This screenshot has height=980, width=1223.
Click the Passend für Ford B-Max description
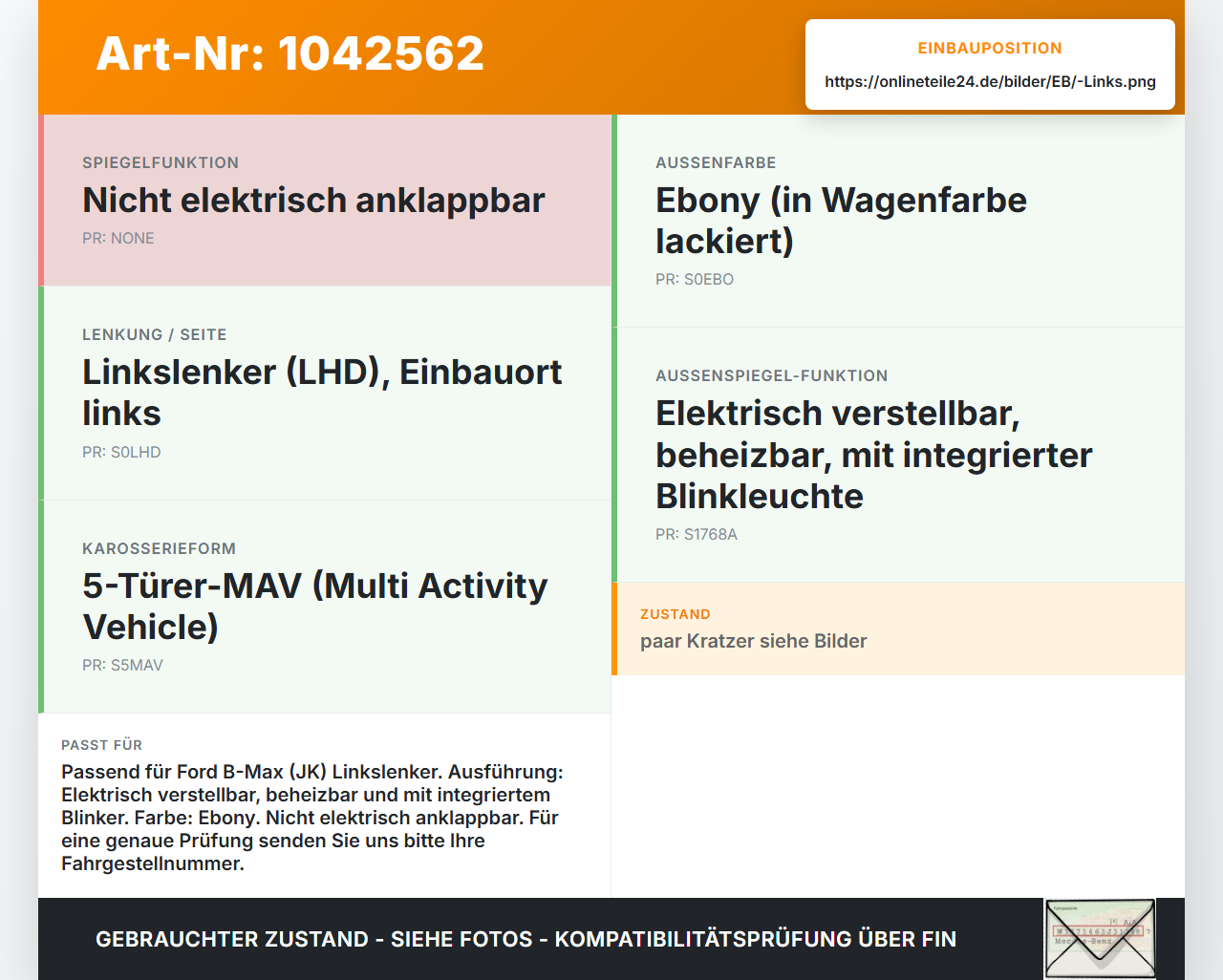click(312, 818)
